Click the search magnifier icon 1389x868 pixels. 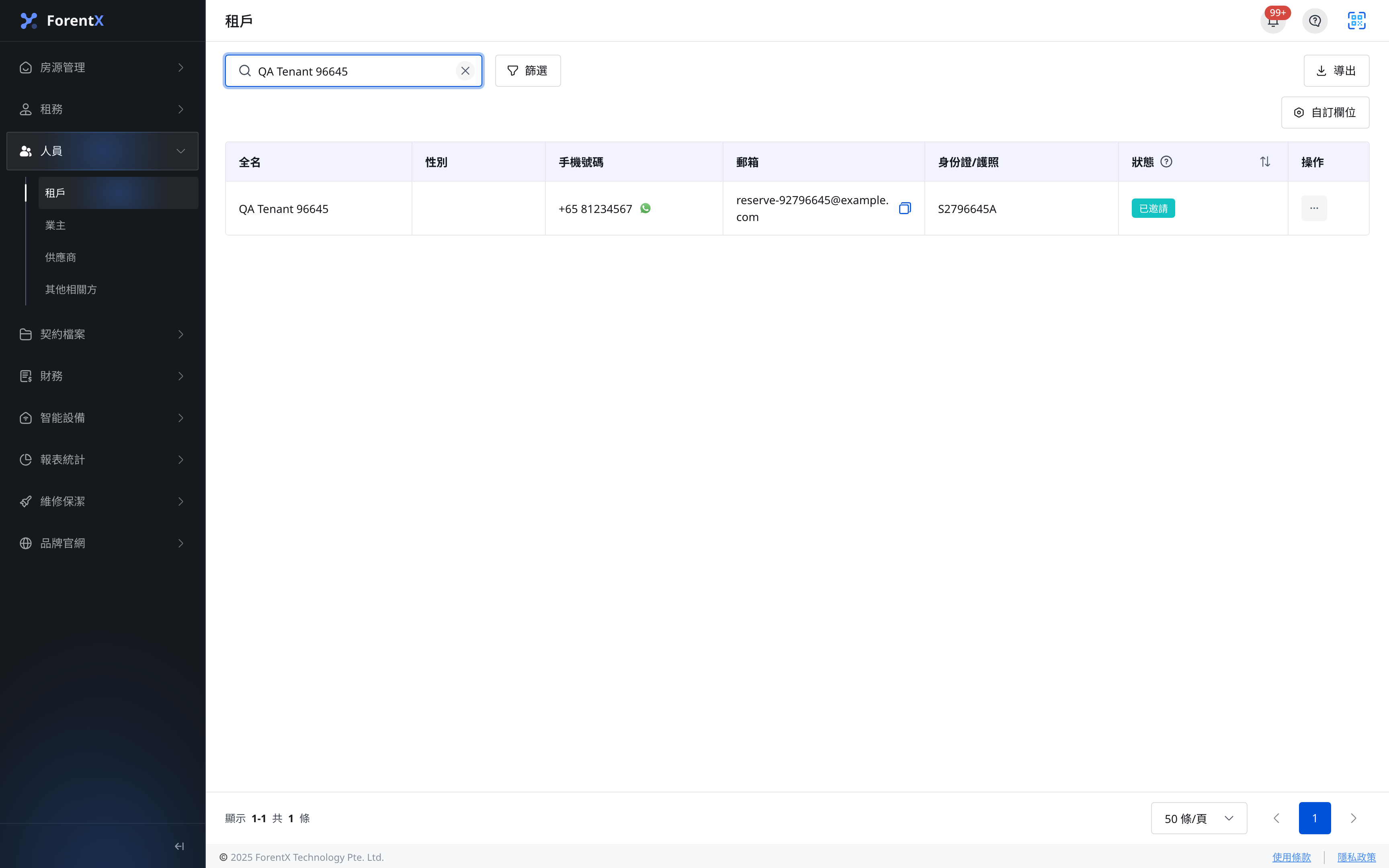point(244,71)
